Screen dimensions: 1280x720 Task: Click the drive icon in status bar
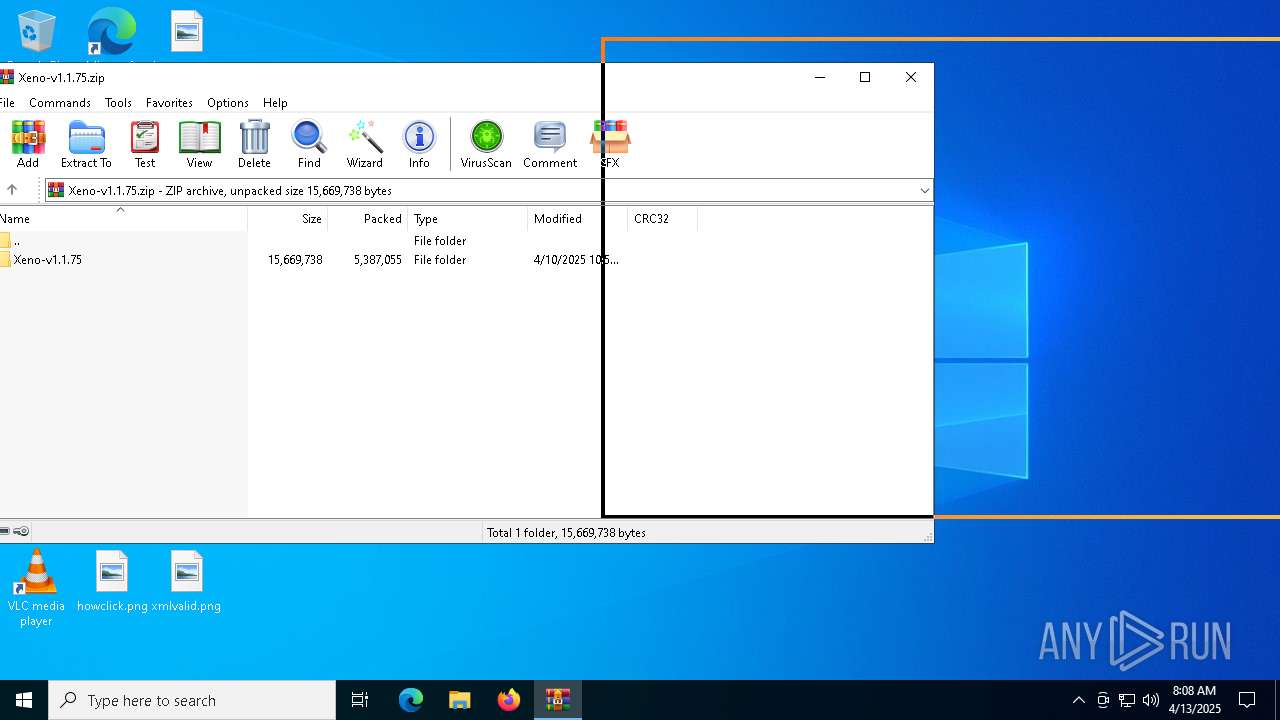[5, 531]
